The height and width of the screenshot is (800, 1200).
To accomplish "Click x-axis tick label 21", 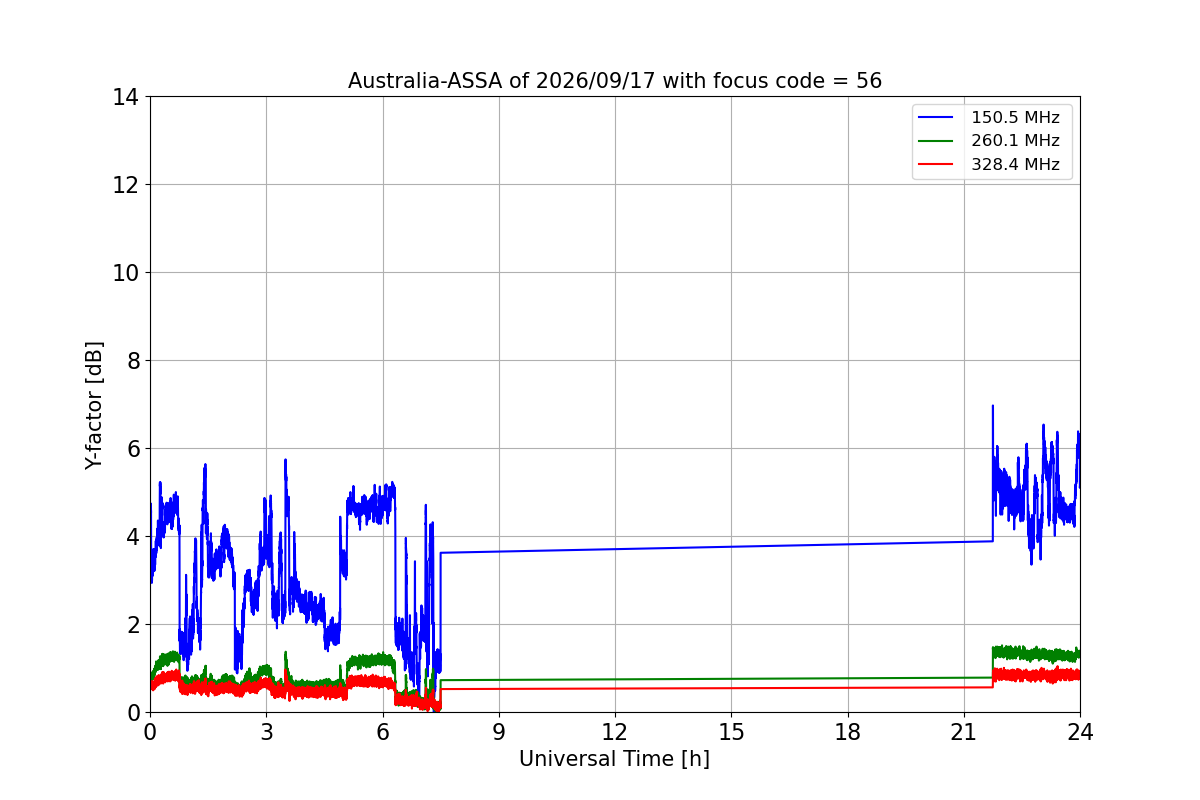I will pos(964,731).
